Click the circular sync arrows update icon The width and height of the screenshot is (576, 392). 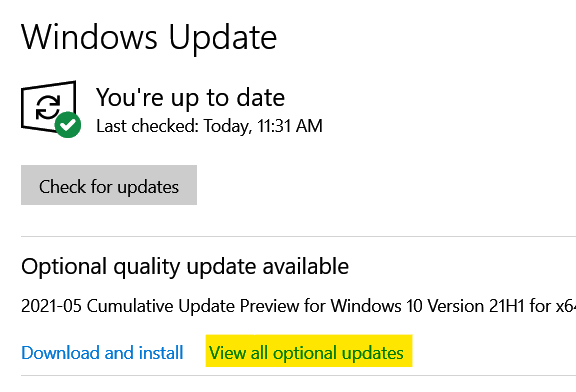click(x=48, y=107)
